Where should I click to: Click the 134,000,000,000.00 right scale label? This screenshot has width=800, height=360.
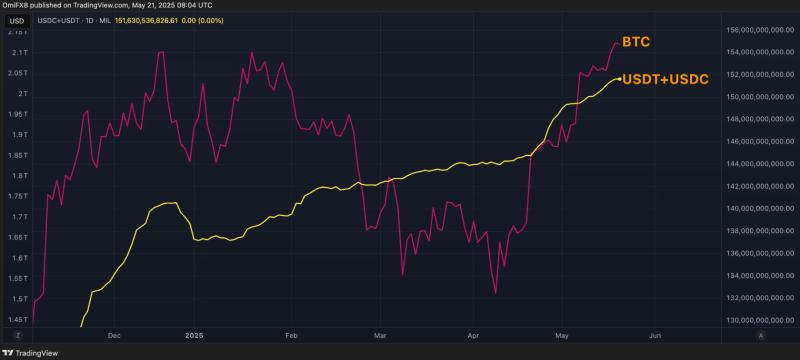(760, 276)
